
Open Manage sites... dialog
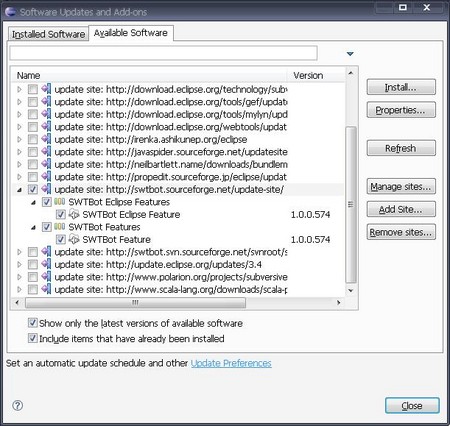point(401,186)
